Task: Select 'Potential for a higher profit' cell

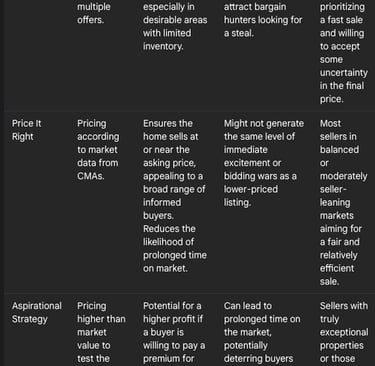Action: (174, 332)
